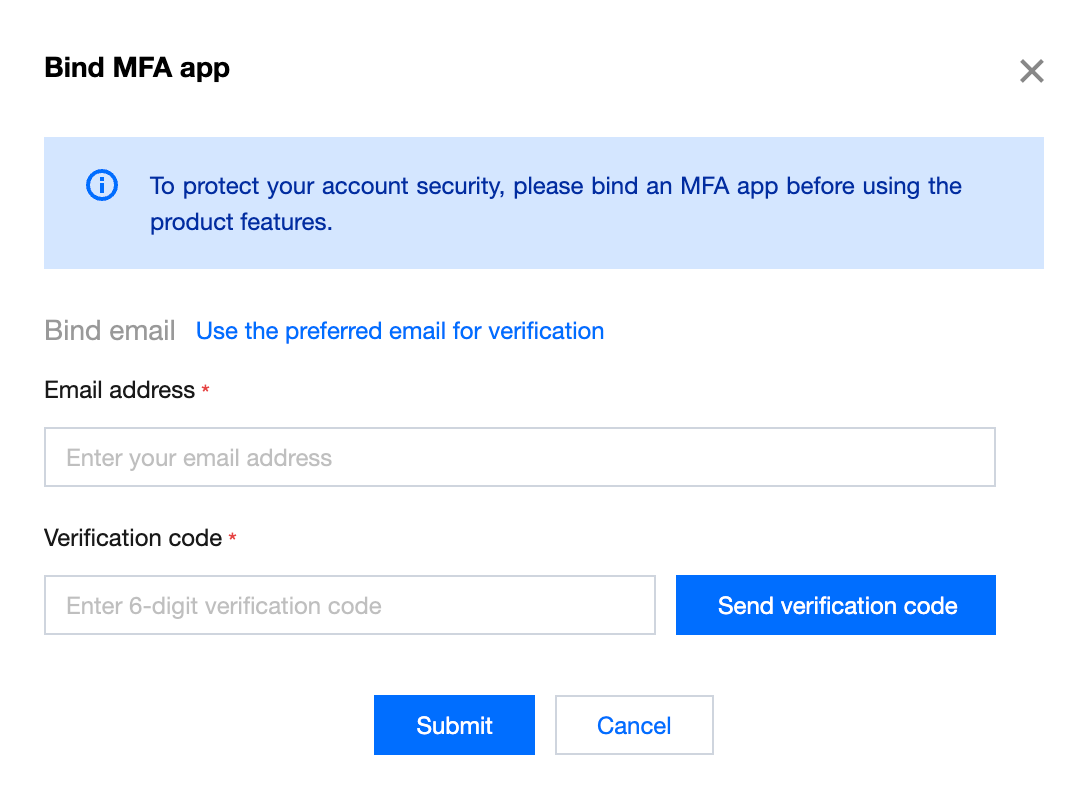Click the empty space left of Submit

[200, 725]
